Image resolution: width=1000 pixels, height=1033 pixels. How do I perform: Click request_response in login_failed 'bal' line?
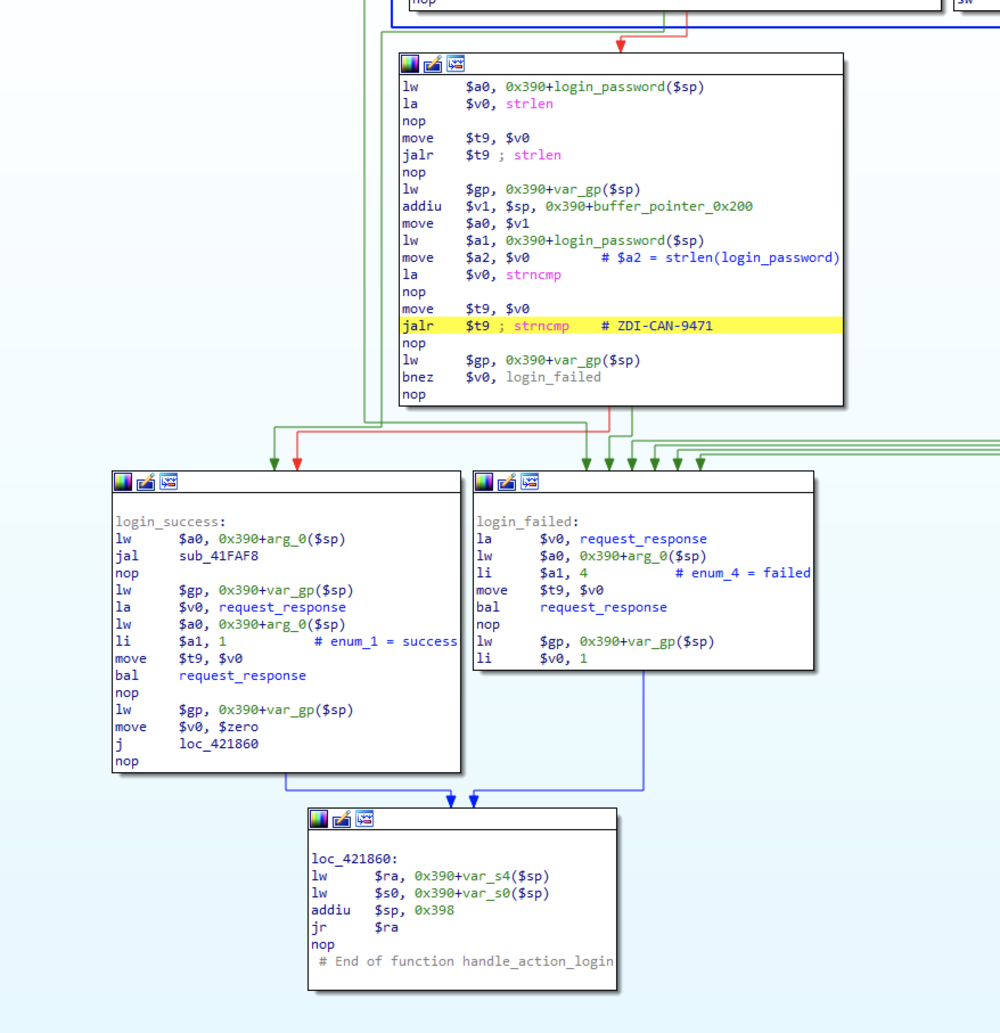coord(603,607)
